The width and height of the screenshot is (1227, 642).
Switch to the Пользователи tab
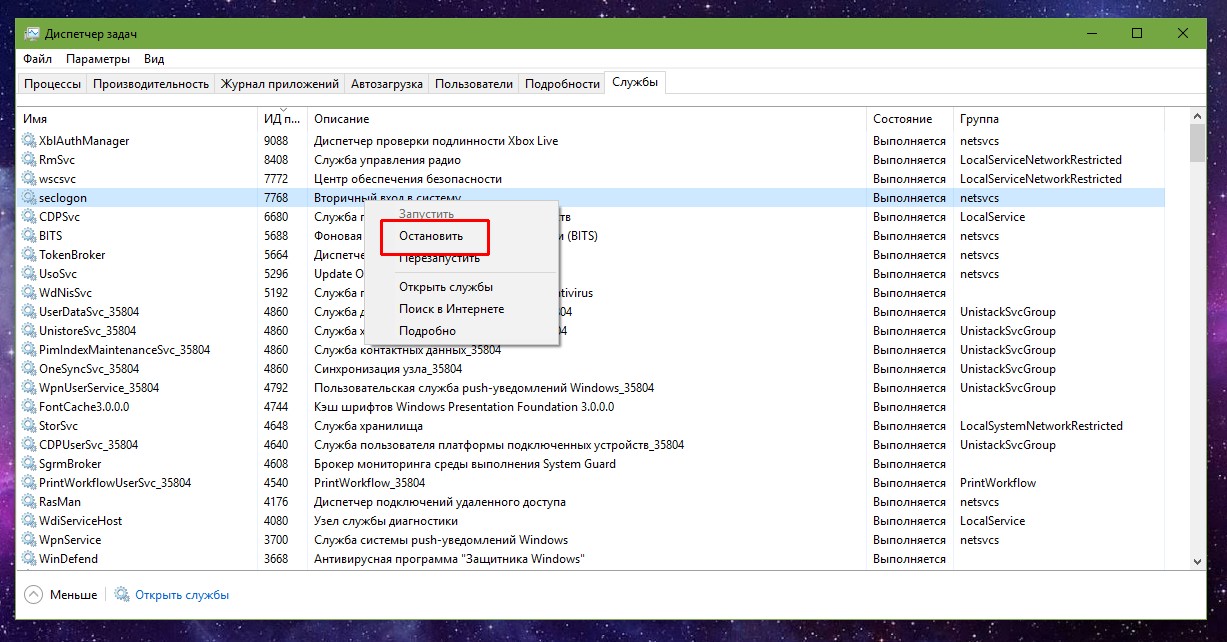click(x=474, y=84)
